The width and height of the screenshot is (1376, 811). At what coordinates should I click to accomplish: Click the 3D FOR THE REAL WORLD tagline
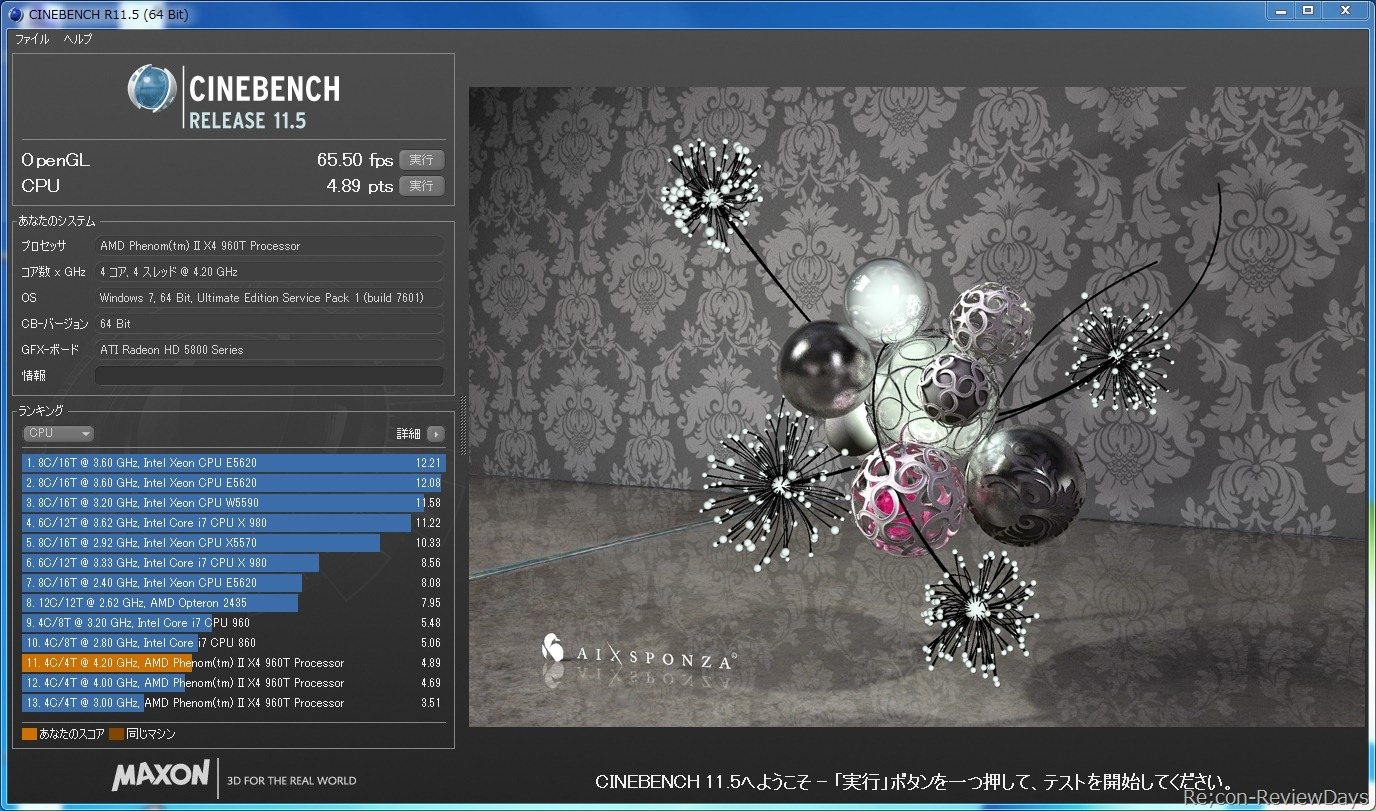[x=292, y=781]
